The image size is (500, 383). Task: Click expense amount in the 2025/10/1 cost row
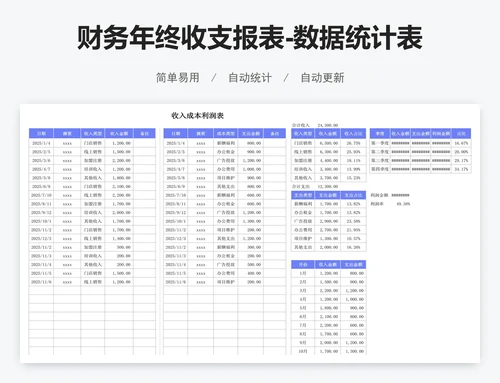tap(251, 221)
